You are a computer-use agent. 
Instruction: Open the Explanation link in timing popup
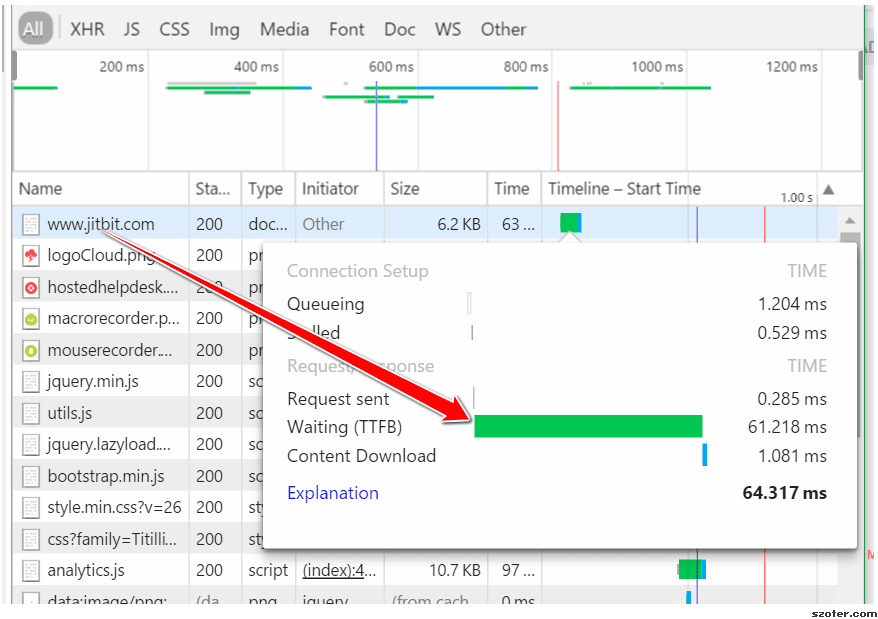click(332, 493)
